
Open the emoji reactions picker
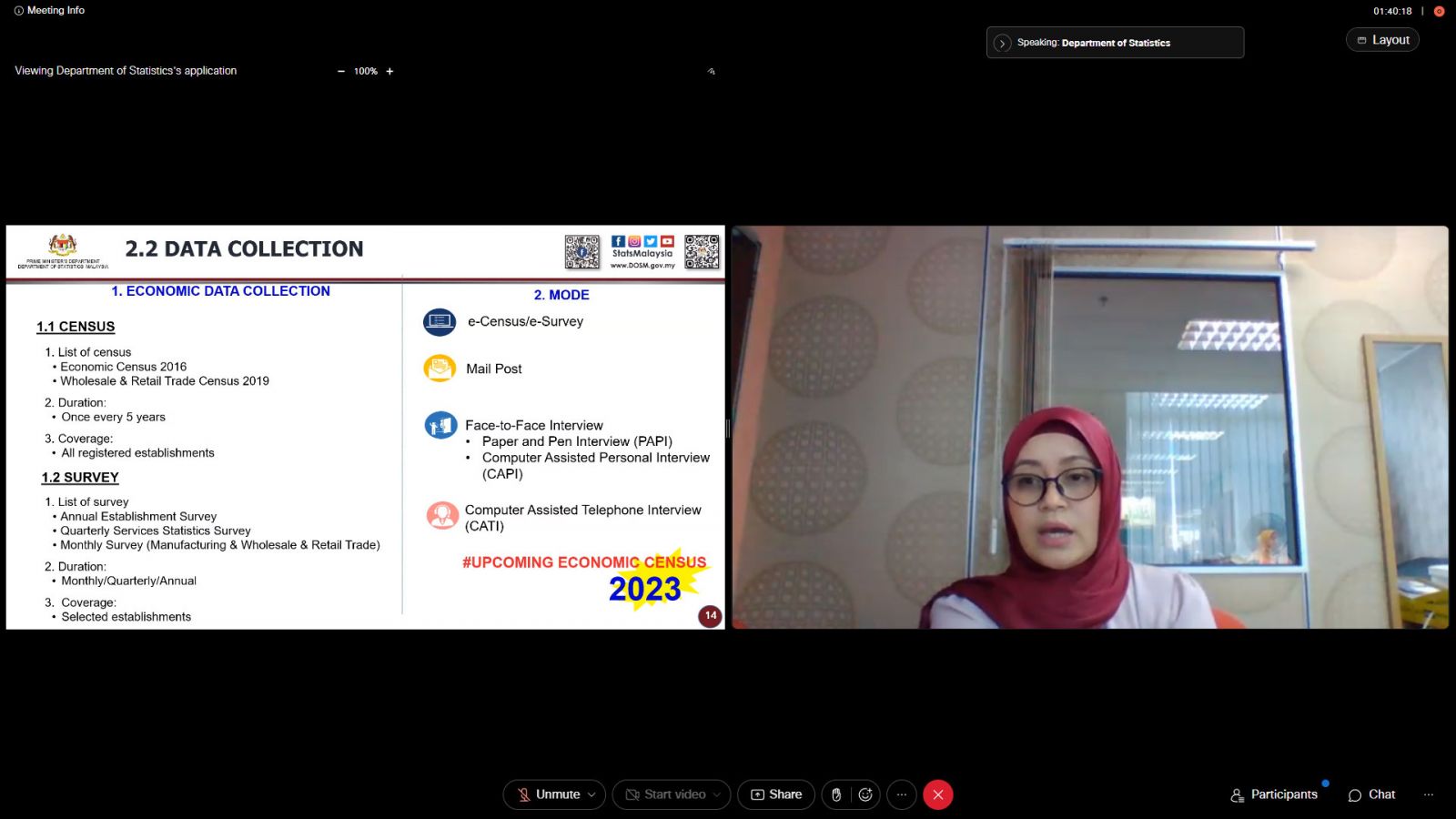(865, 794)
